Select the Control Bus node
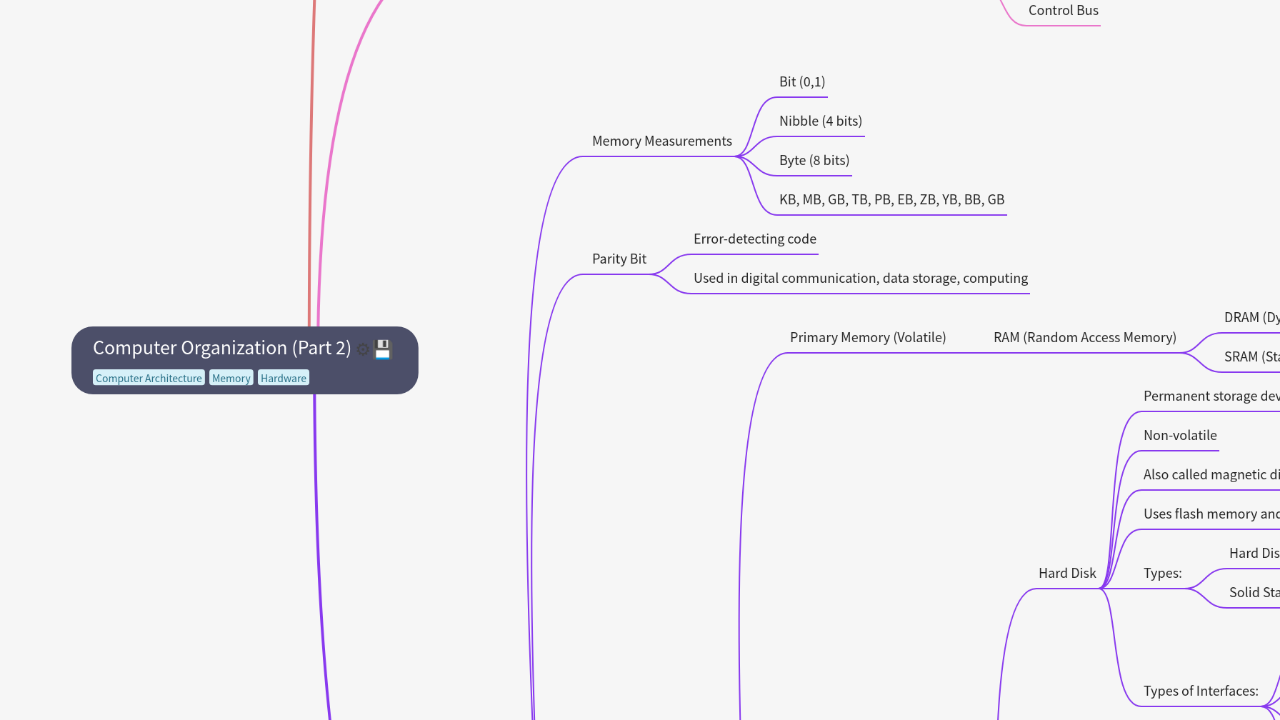The height and width of the screenshot is (720, 1280). [x=1063, y=11]
